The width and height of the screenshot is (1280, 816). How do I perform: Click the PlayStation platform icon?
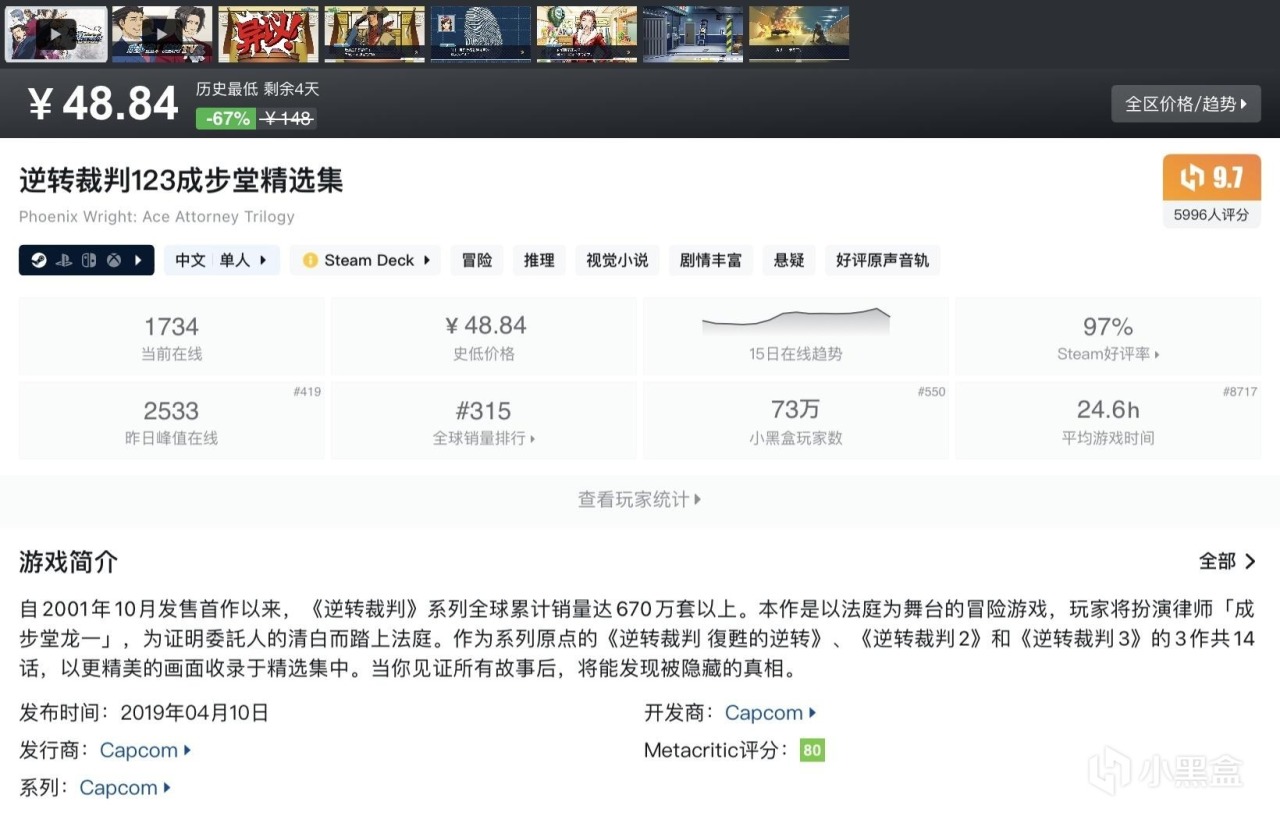coord(63,261)
